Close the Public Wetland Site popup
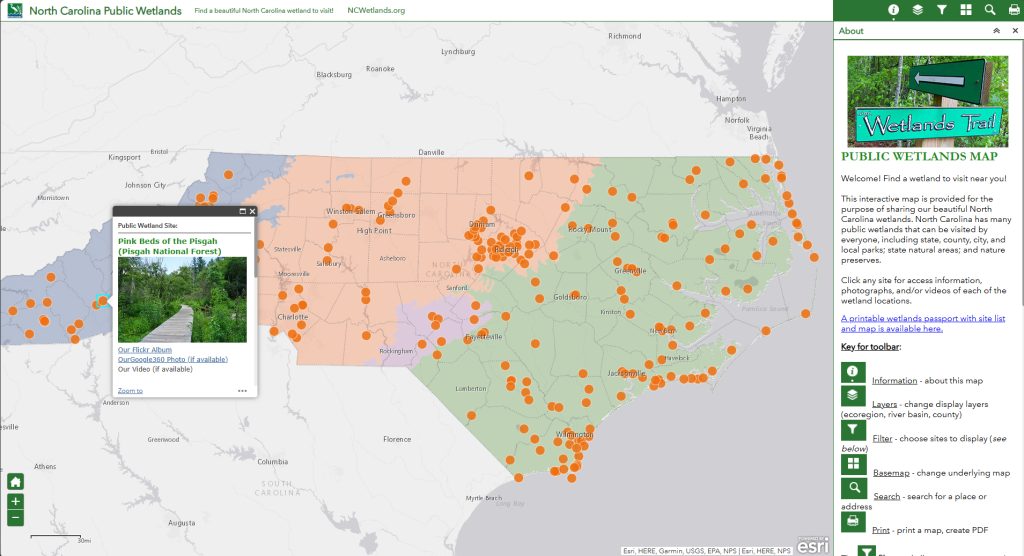1024x556 pixels. coord(252,211)
